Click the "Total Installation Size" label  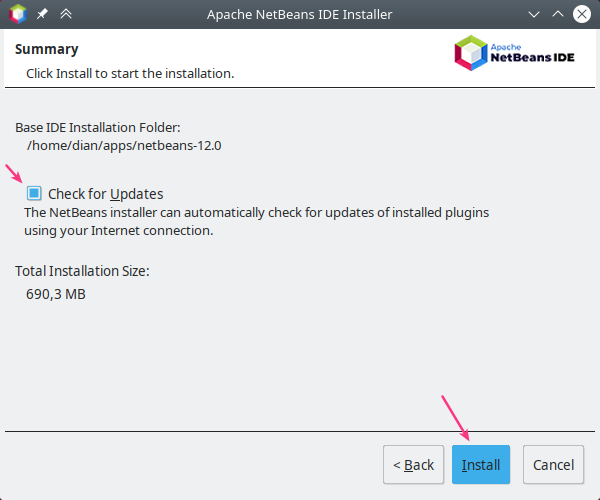pyautogui.click(x=82, y=271)
